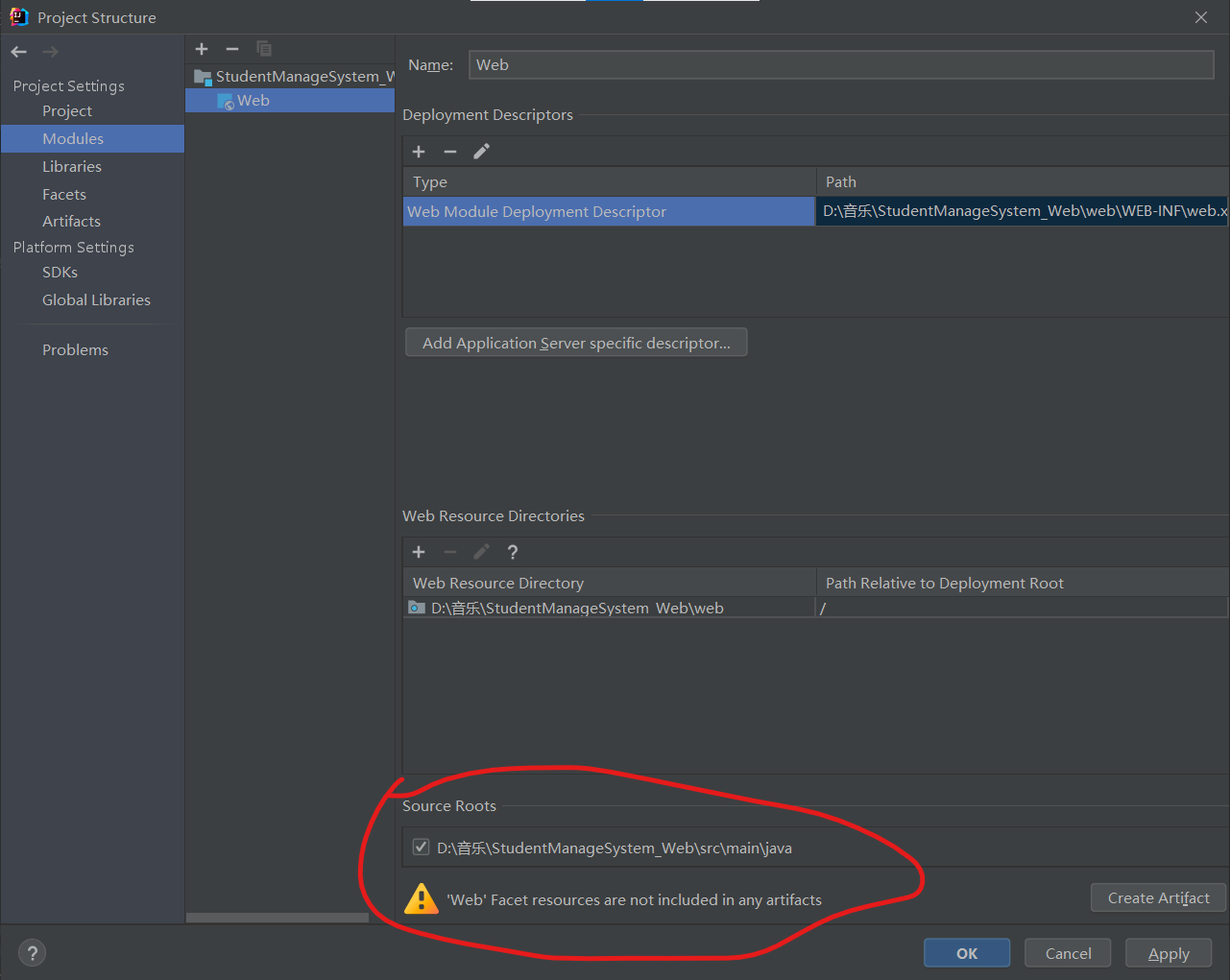This screenshot has height=980, width=1230.
Task: Focus the Name input field
Action: tap(841, 65)
